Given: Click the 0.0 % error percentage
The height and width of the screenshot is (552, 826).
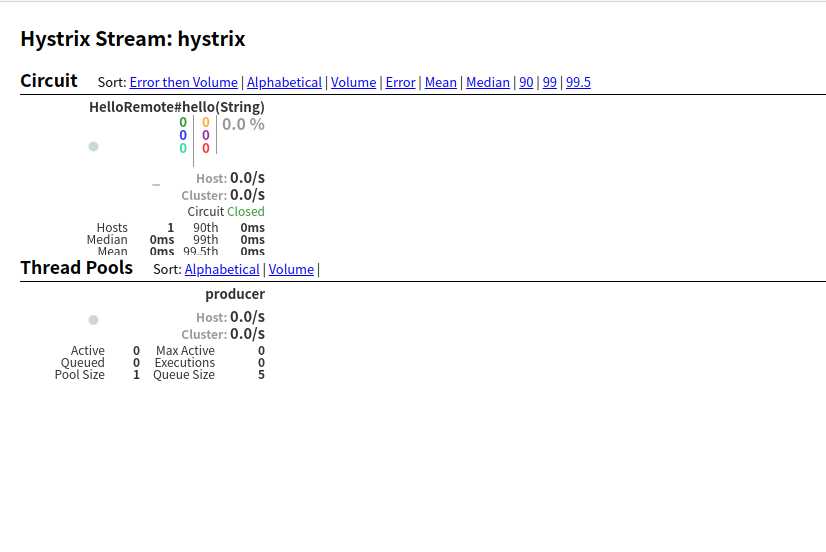Looking at the screenshot, I should click(x=243, y=124).
